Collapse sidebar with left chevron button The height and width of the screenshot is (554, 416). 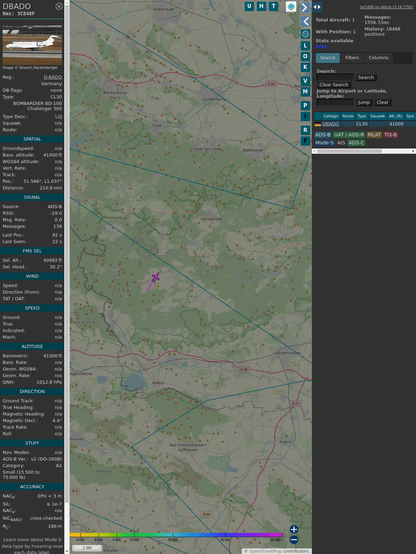pos(305,22)
